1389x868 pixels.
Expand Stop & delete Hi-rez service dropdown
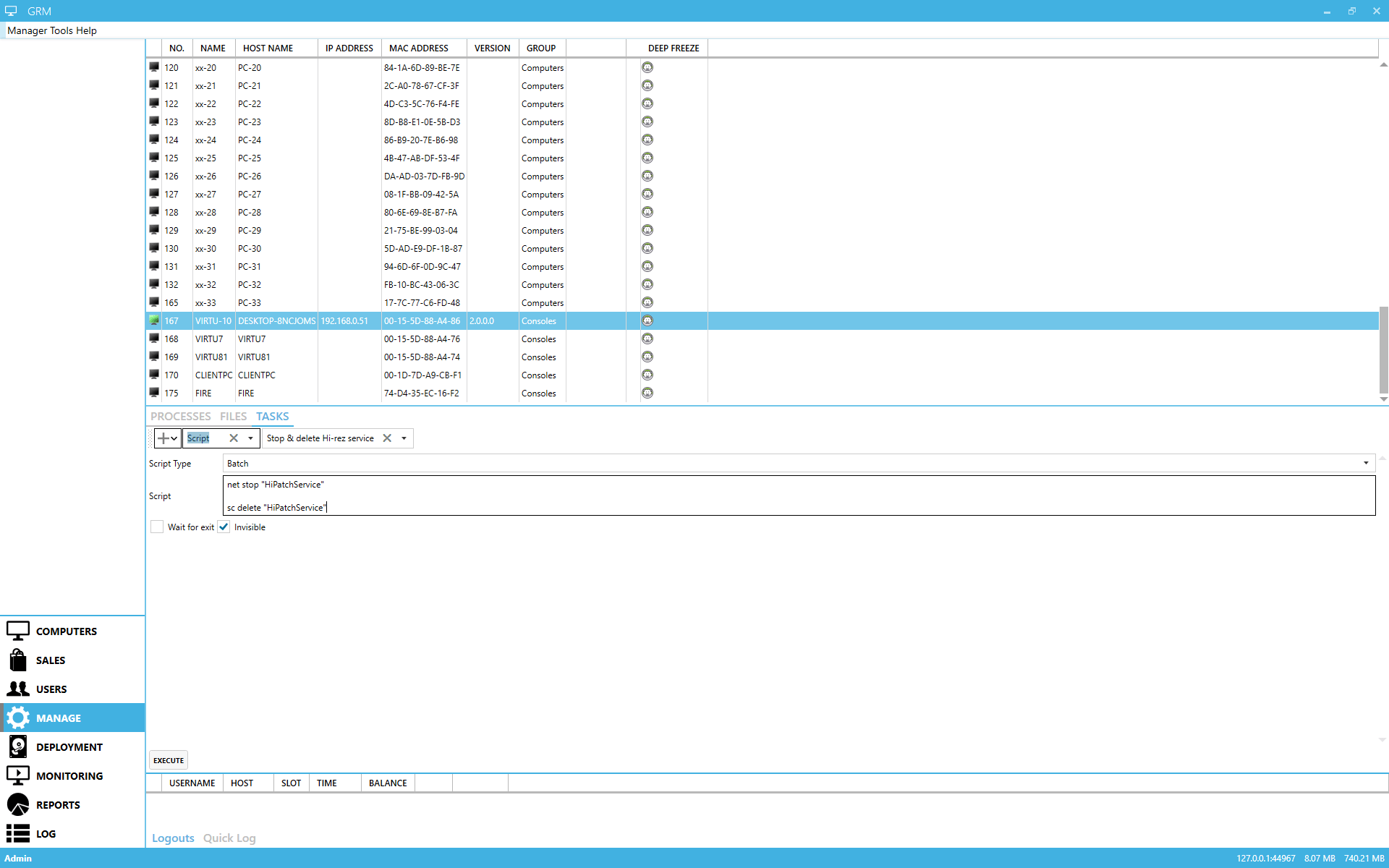pyautogui.click(x=404, y=438)
